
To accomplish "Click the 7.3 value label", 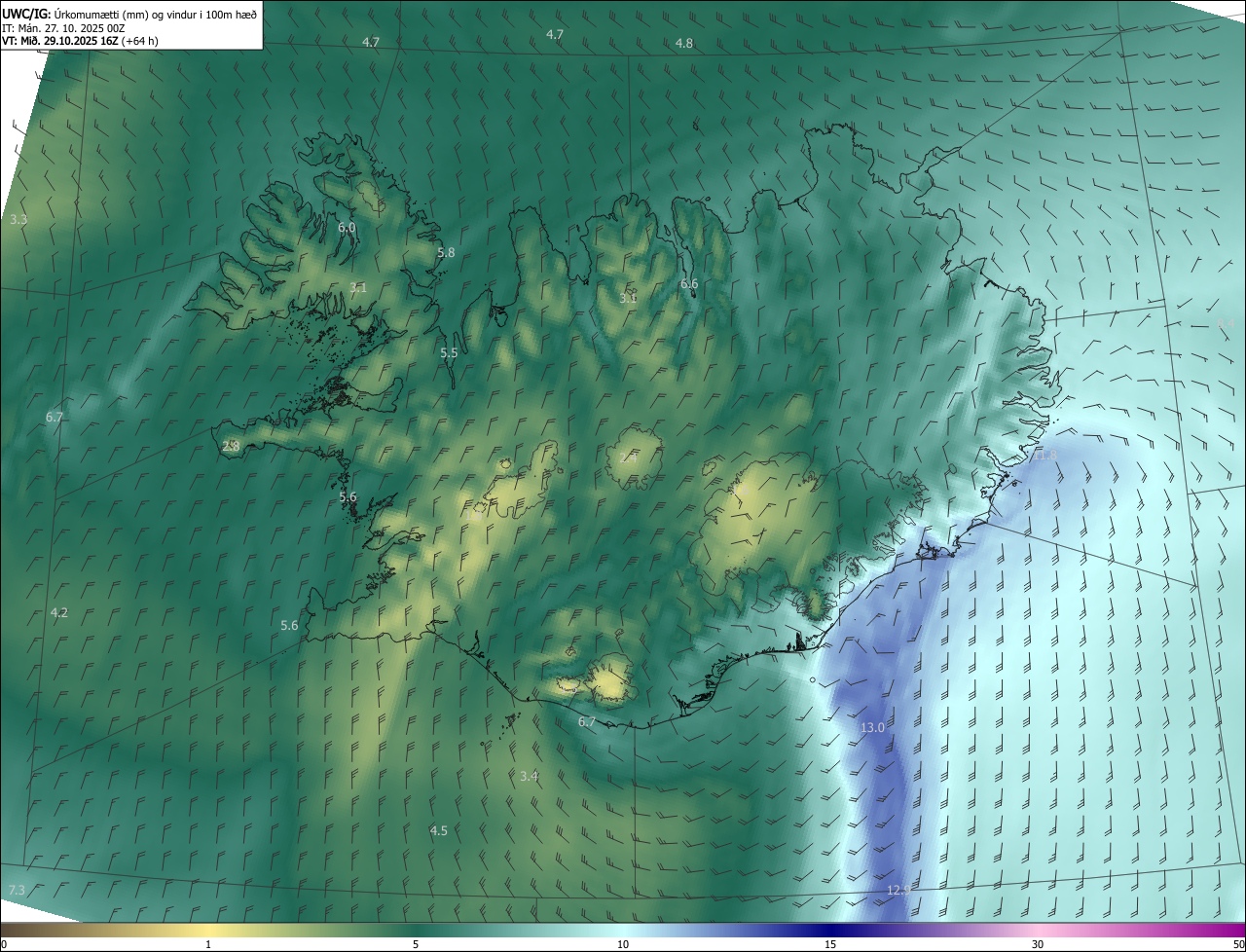I will 17,891.
